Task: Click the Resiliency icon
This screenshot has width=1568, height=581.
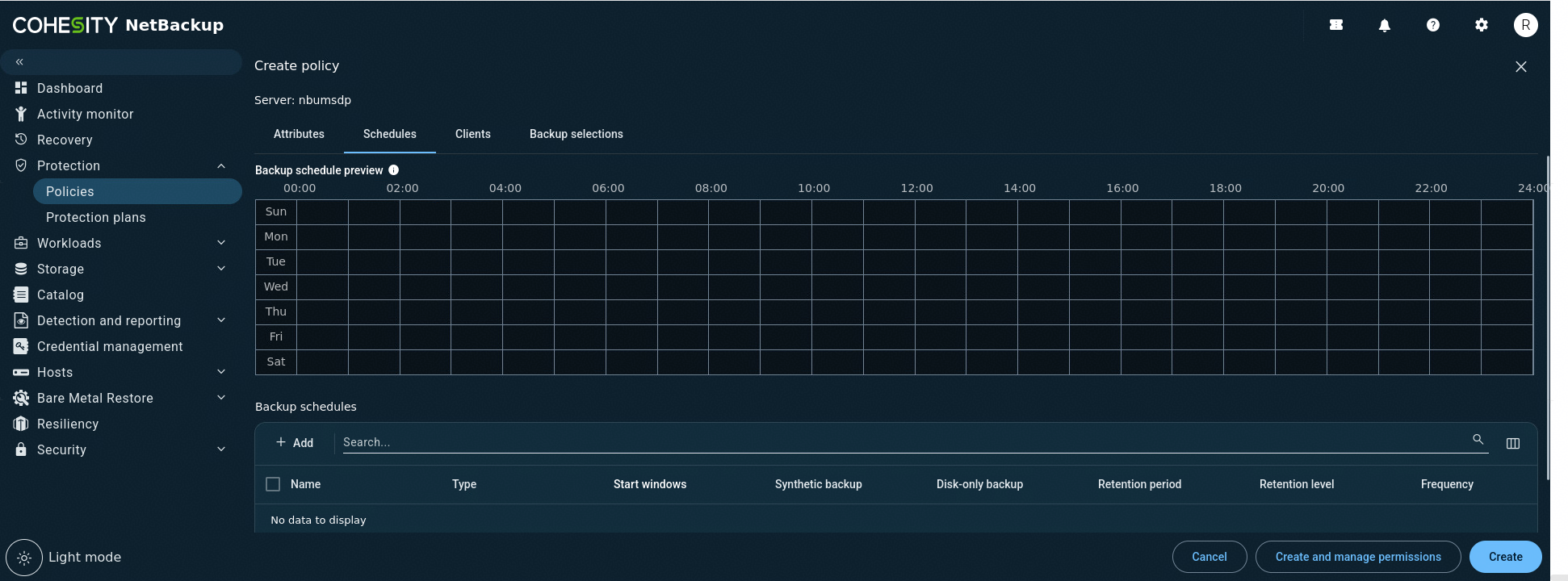Action: pos(21,424)
